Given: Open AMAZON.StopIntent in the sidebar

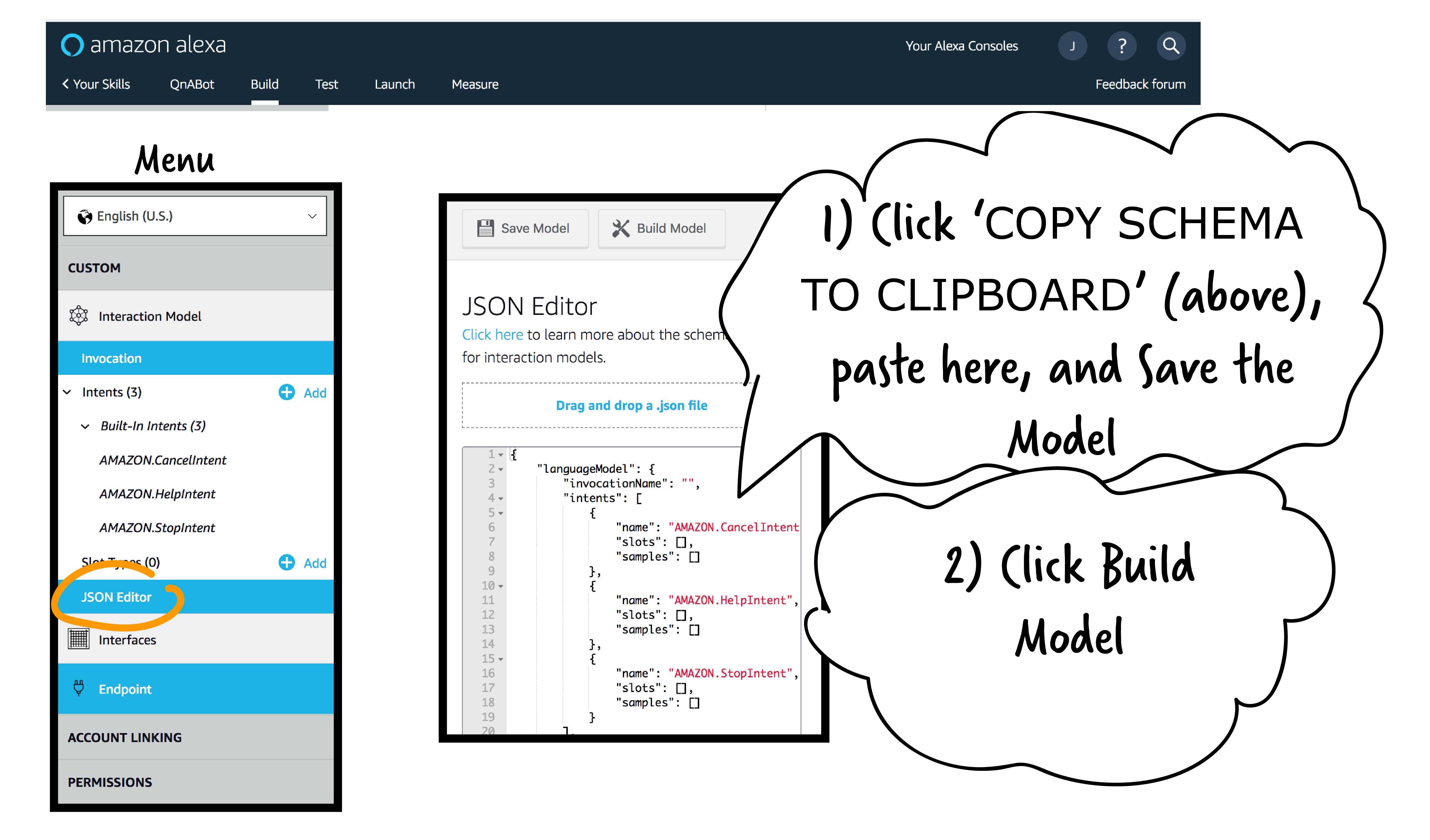Looking at the screenshot, I should coord(157,527).
